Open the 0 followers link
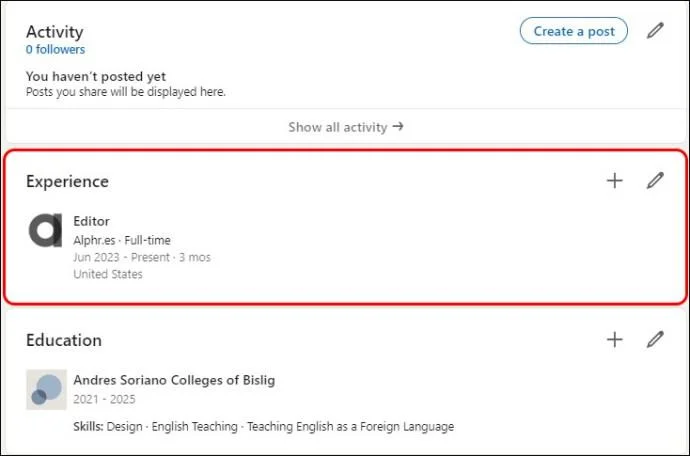Image resolution: width=690 pixels, height=456 pixels. [x=55, y=50]
